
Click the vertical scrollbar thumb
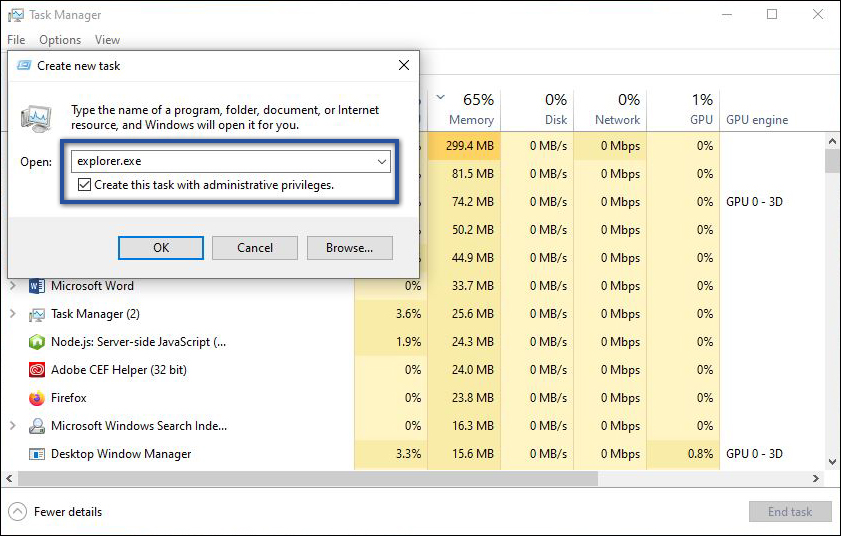point(832,161)
